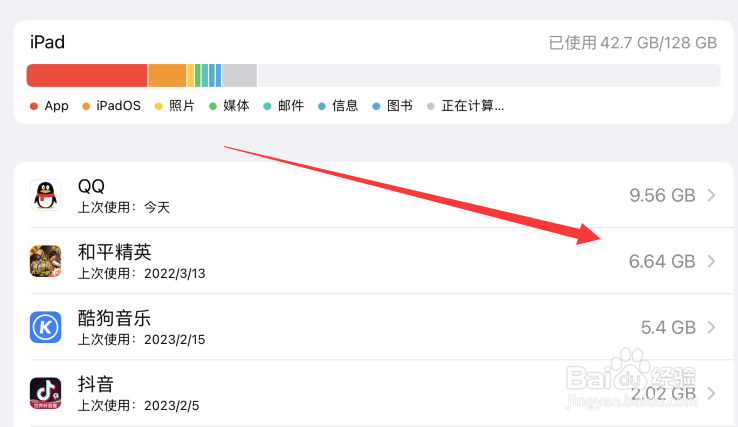
Task: Select the gray calculating segment of storage bar
Action: pyautogui.click(x=240, y=75)
